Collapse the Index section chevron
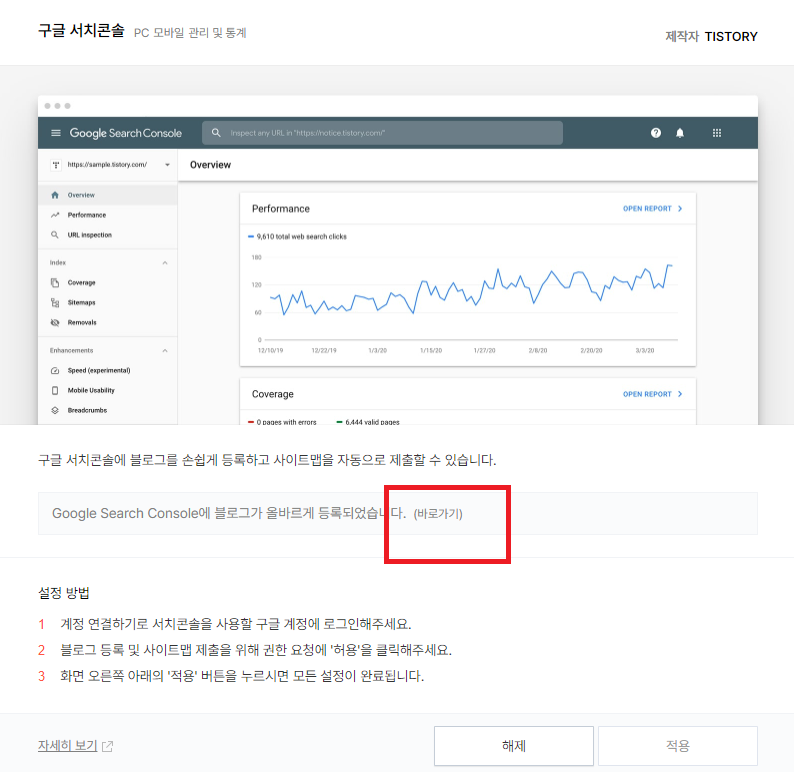 (165, 263)
